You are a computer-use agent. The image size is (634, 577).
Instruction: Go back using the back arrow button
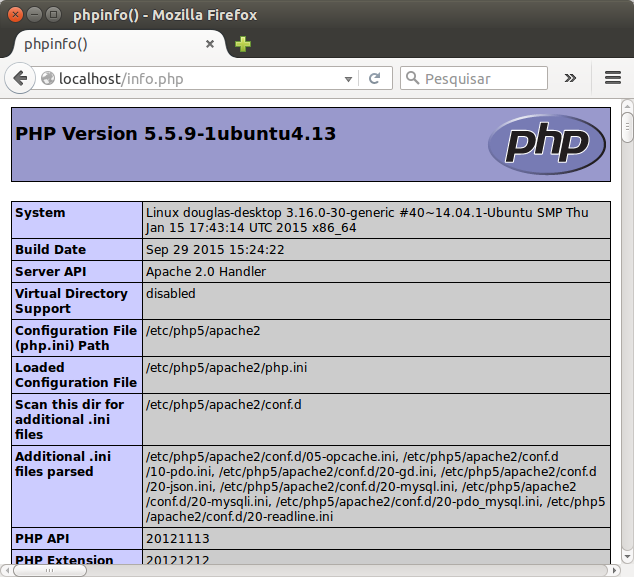[20, 78]
